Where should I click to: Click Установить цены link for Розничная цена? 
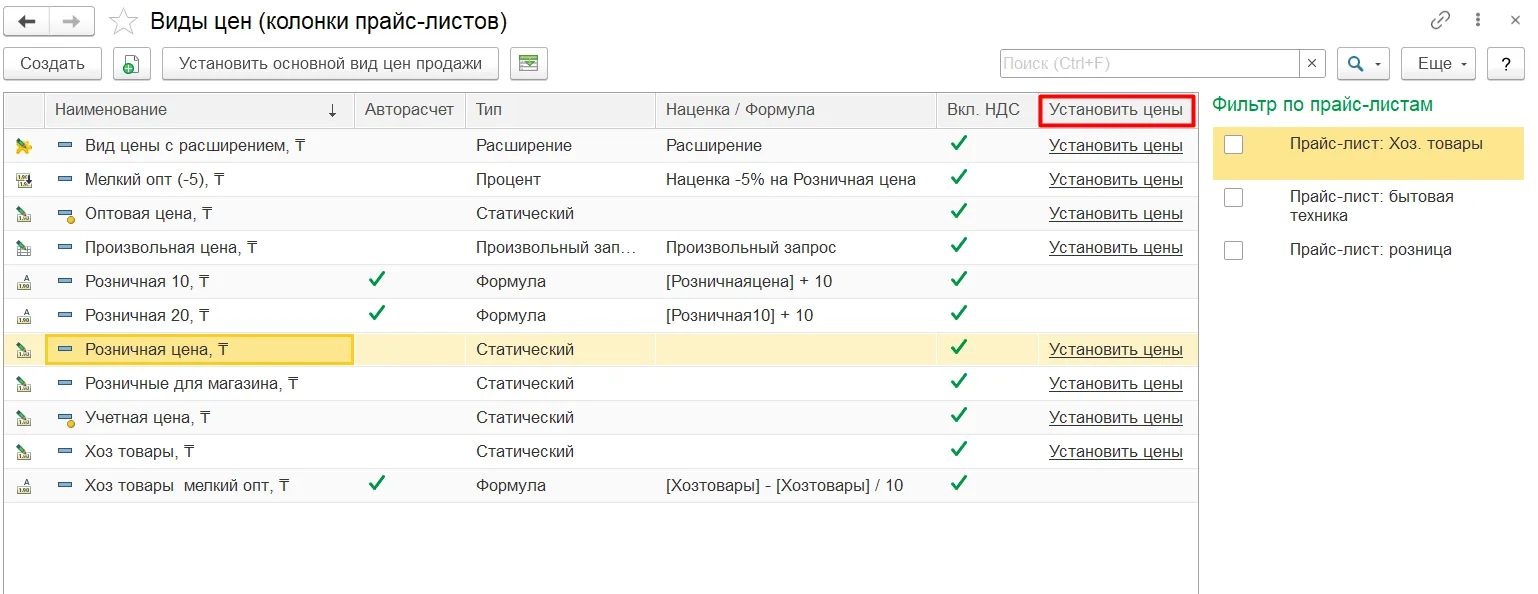click(x=1116, y=350)
